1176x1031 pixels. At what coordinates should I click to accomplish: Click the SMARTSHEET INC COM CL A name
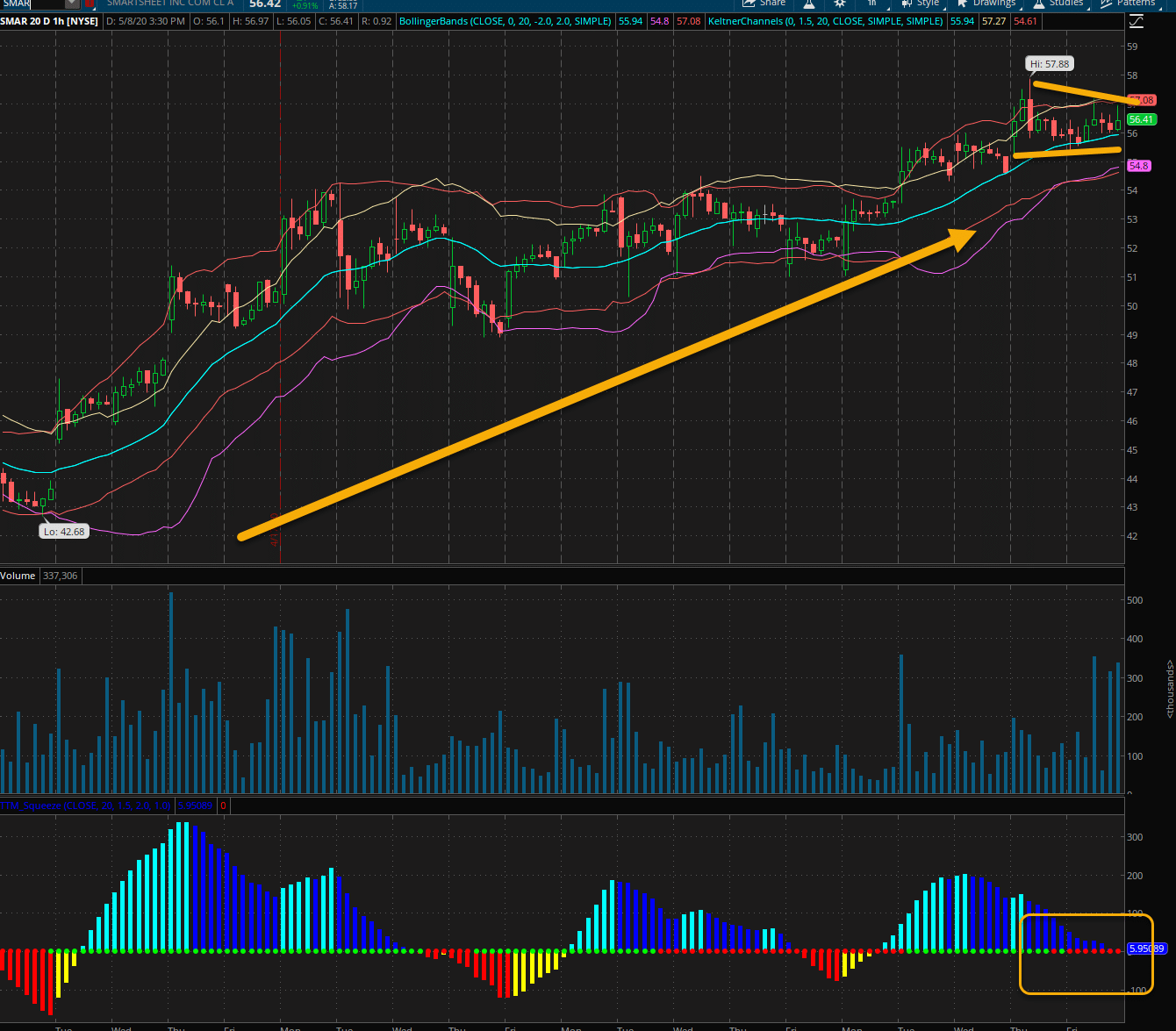coord(170,4)
